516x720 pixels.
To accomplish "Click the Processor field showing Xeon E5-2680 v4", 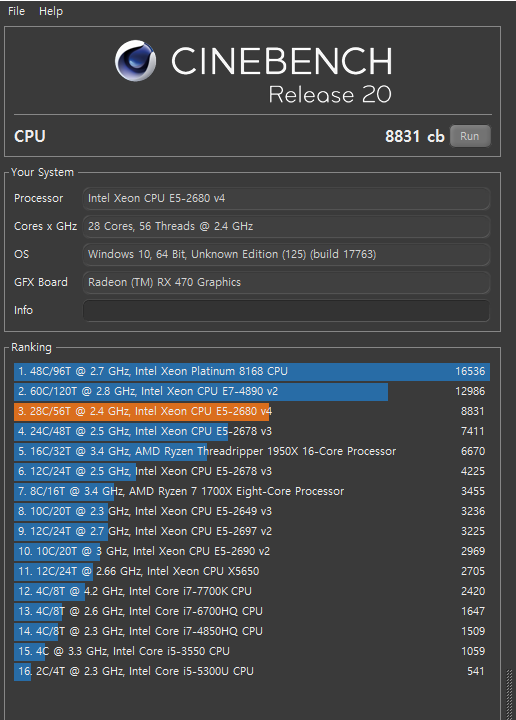I will point(286,198).
